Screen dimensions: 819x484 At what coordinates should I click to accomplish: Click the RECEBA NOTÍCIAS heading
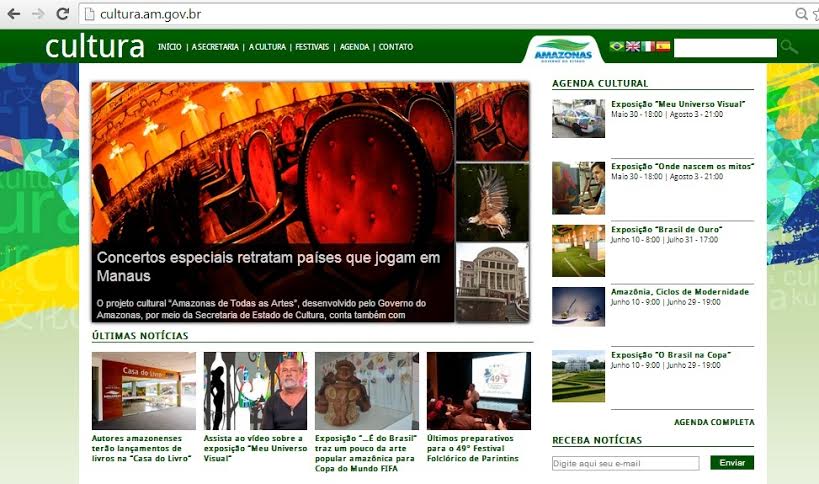(x=597, y=440)
